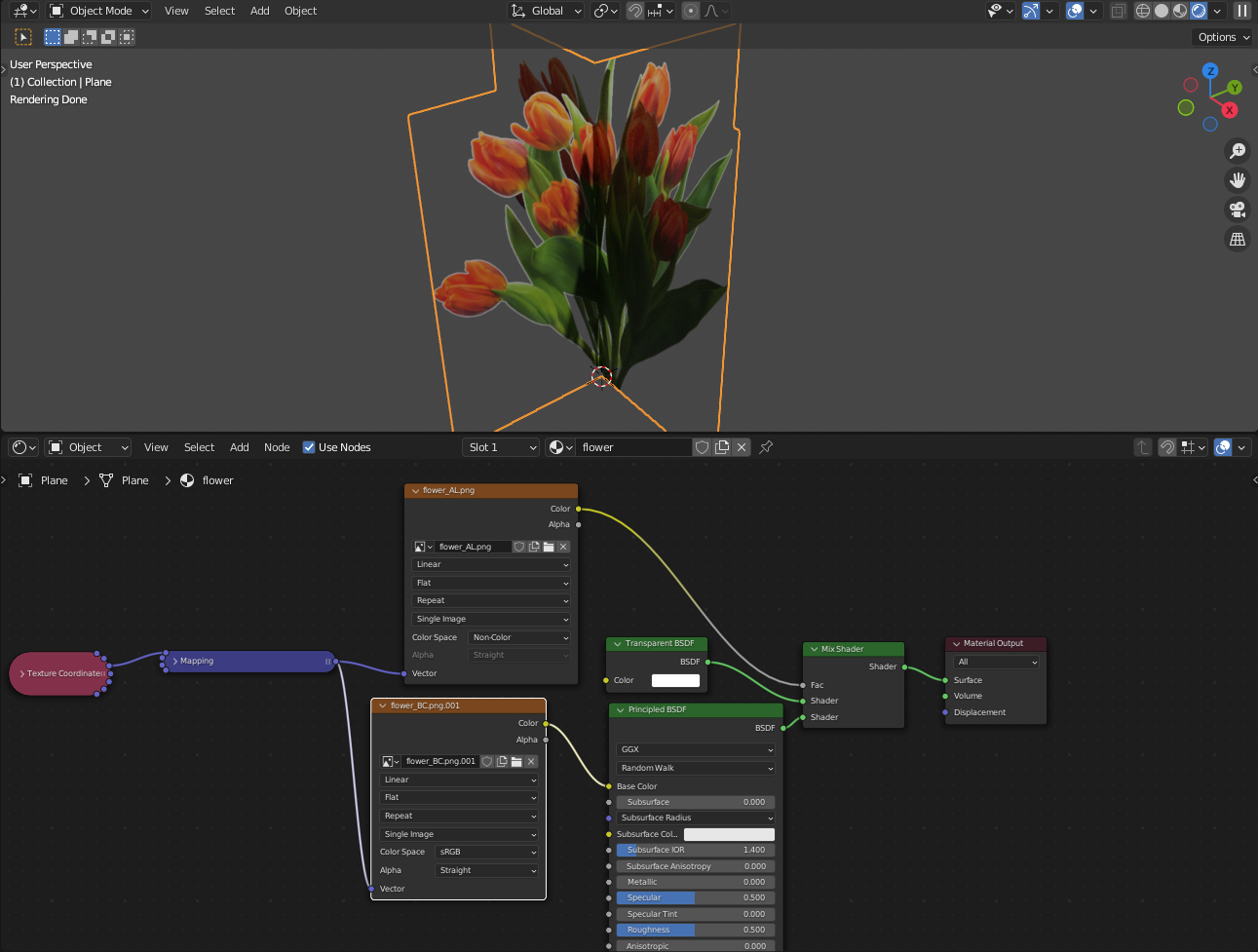
Task: Open the viewport Object menu
Action: pyautogui.click(x=300, y=11)
